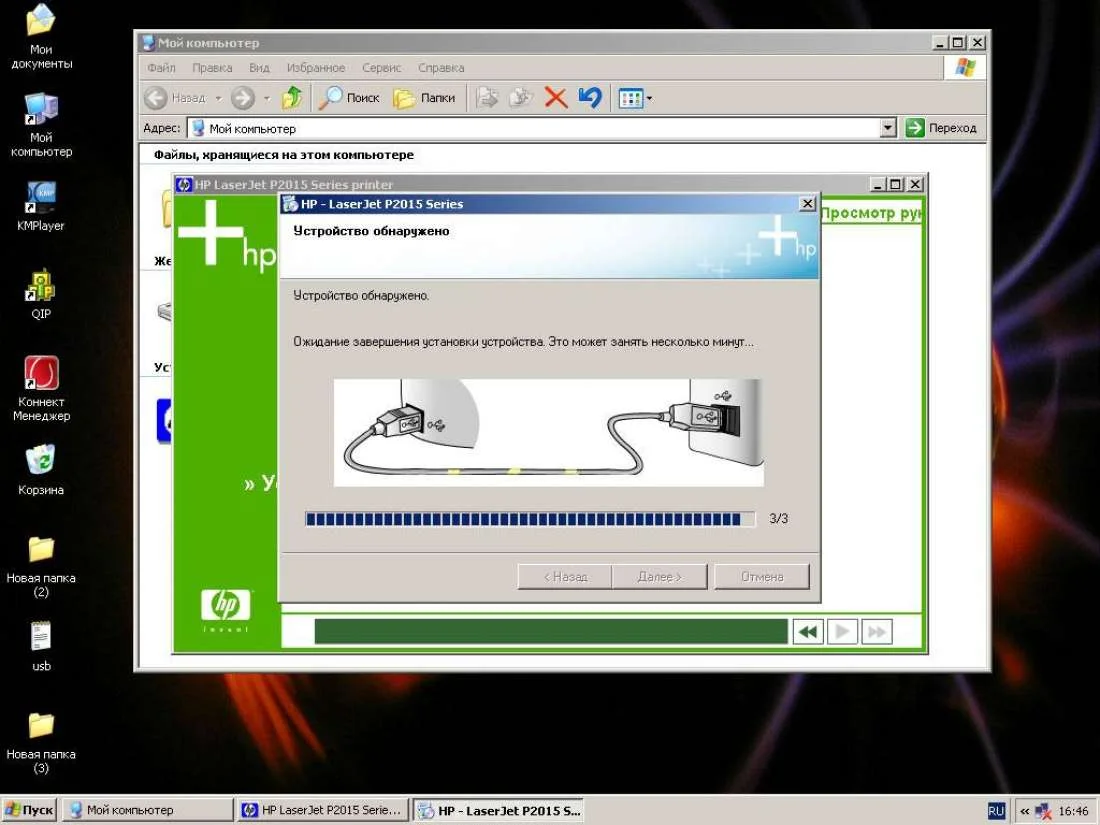Open the Мой компьютер desktop icon
This screenshot has height=825, width=1100.
click(x=41, y=125)
